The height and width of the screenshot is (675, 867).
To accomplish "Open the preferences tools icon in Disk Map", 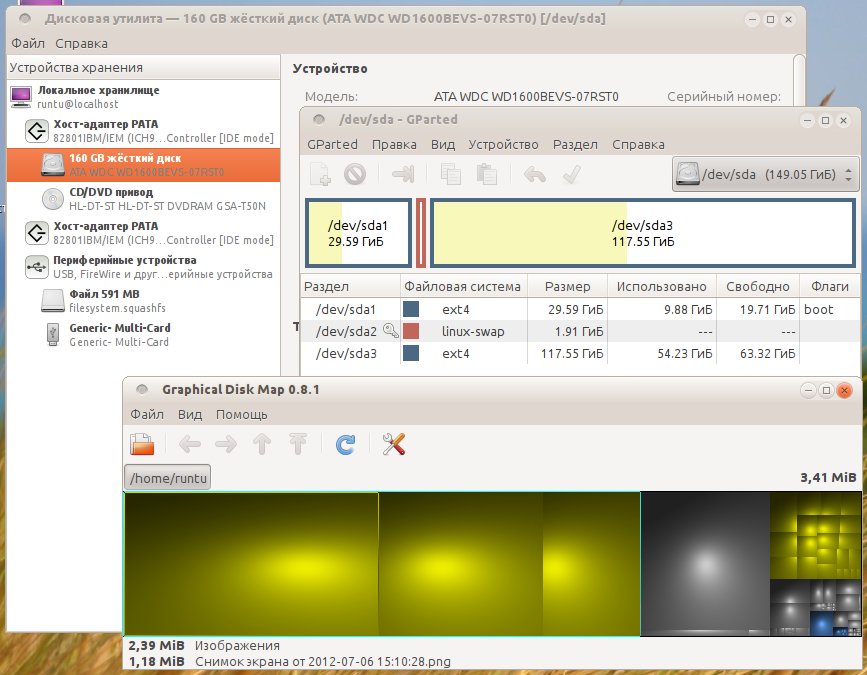I will [394, 444].
